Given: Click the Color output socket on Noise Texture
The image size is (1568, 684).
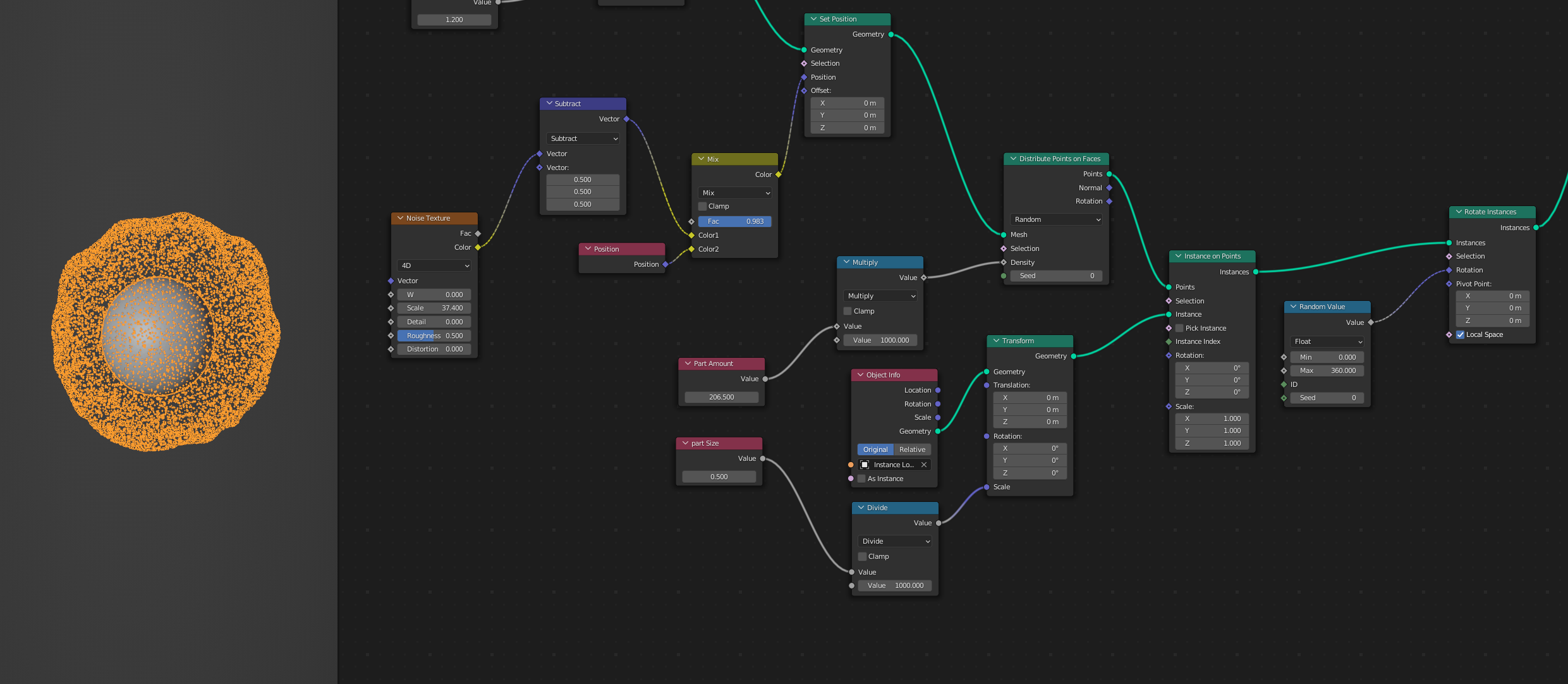Looking at the screenshot, I should (x=478, y=247).
